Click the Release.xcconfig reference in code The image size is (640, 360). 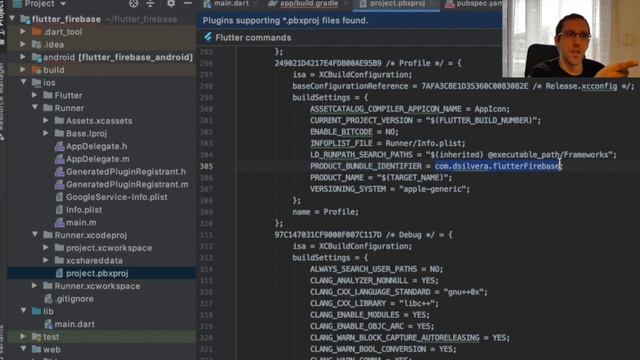[581, 86]
